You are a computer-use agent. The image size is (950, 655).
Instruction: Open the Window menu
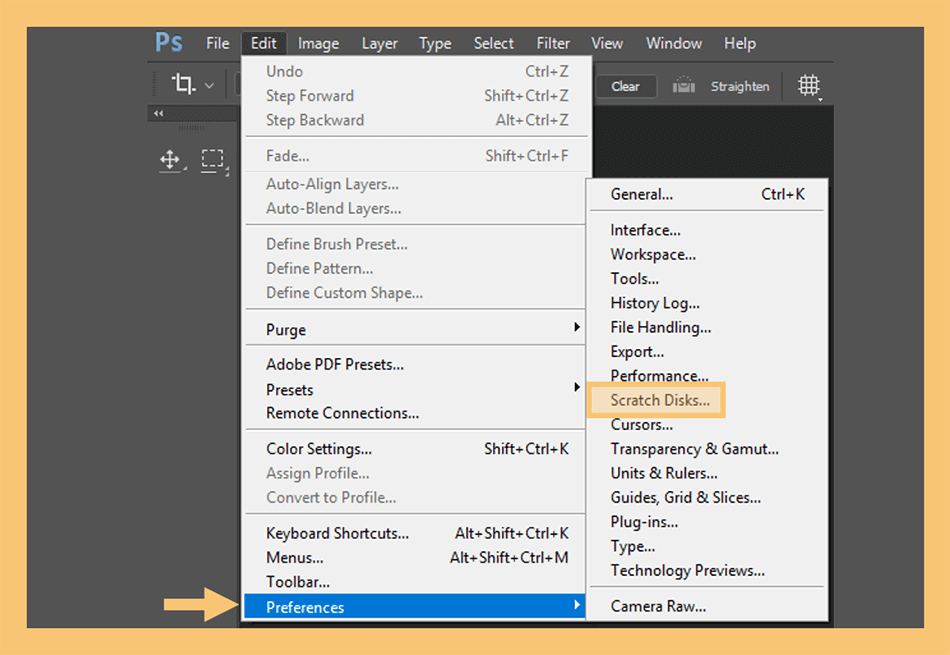click(674, 44)
